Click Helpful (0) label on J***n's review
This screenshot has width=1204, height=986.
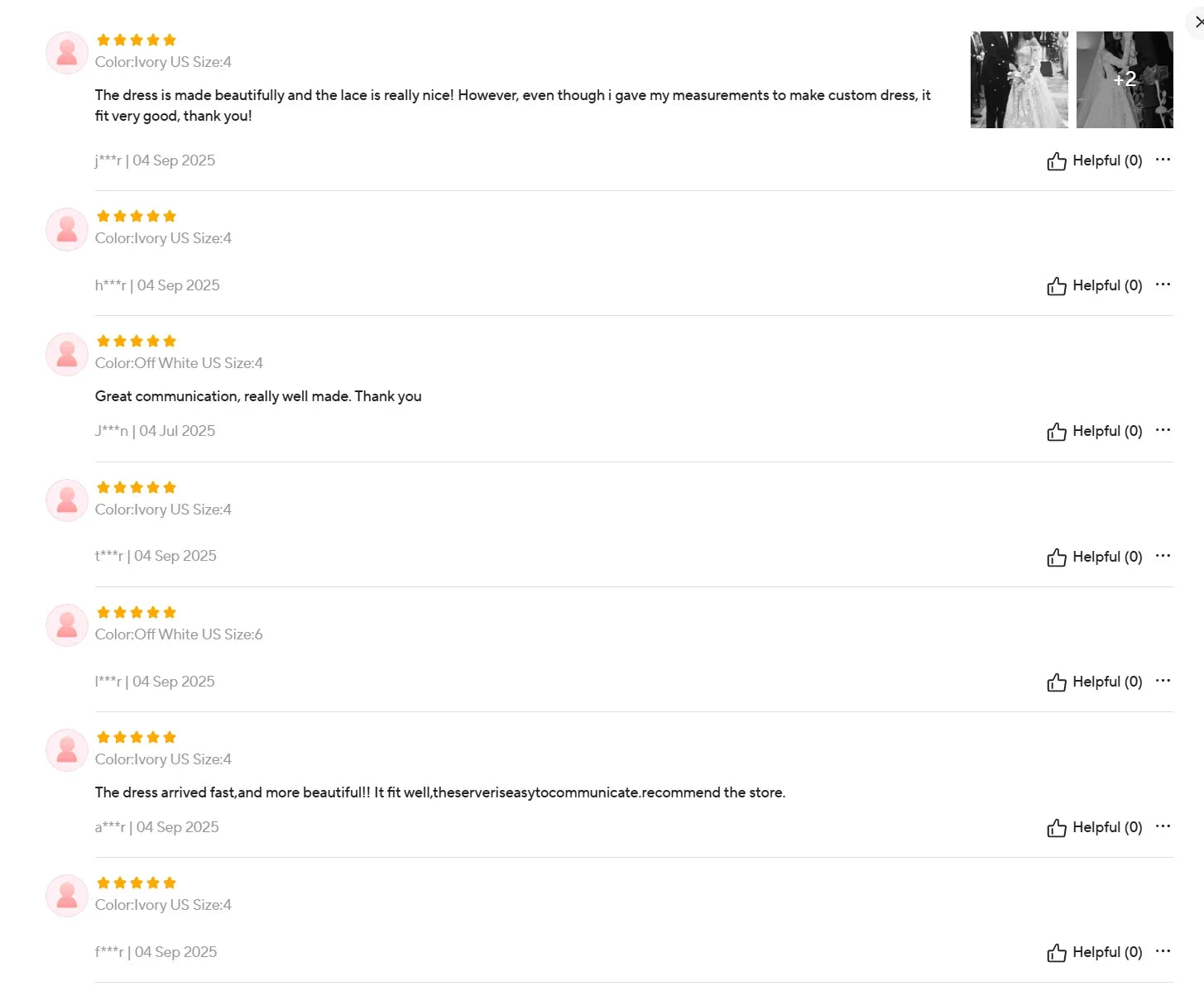(x=1107, y=431)
